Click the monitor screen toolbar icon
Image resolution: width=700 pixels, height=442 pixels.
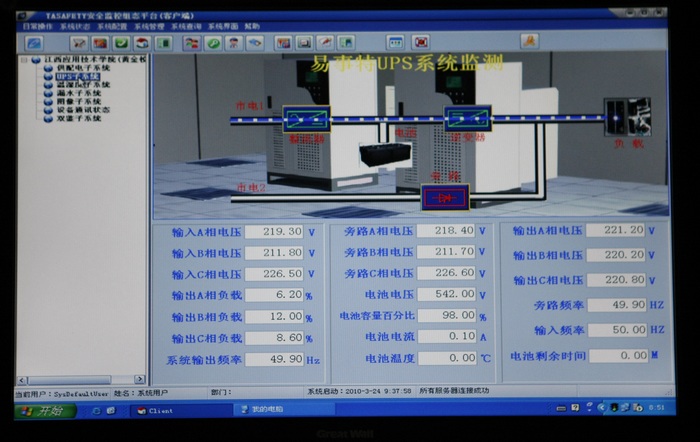[304, 43]
